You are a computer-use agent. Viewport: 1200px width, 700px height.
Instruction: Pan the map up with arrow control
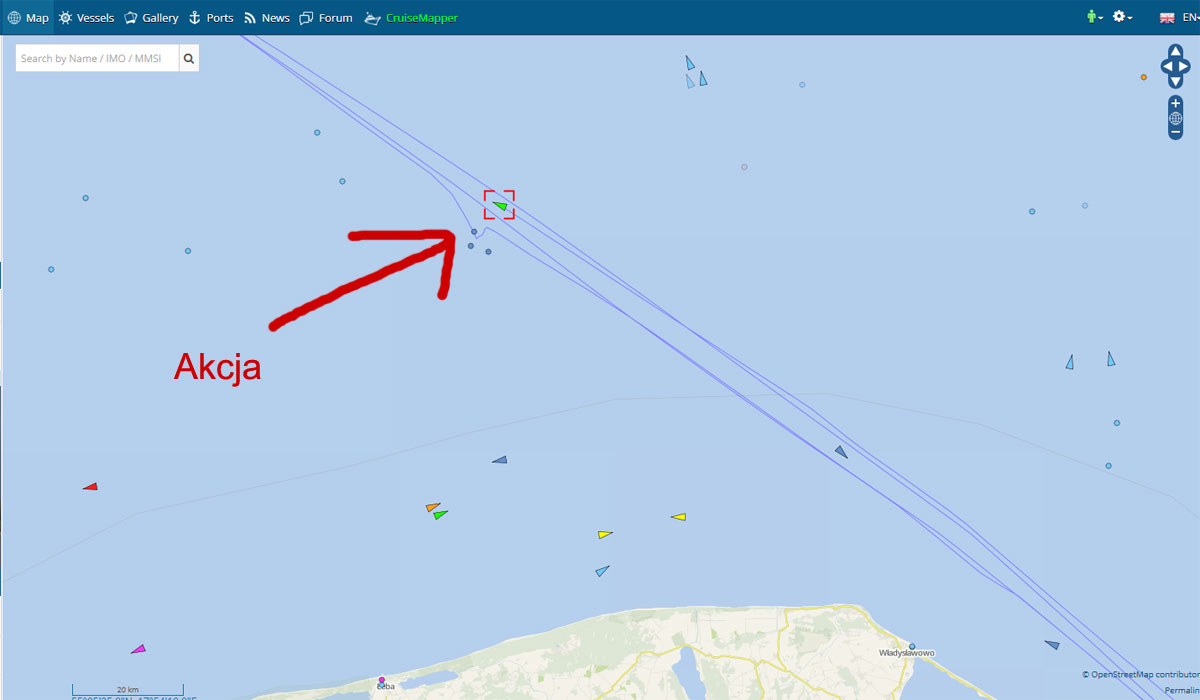[x=1175, y=51]
